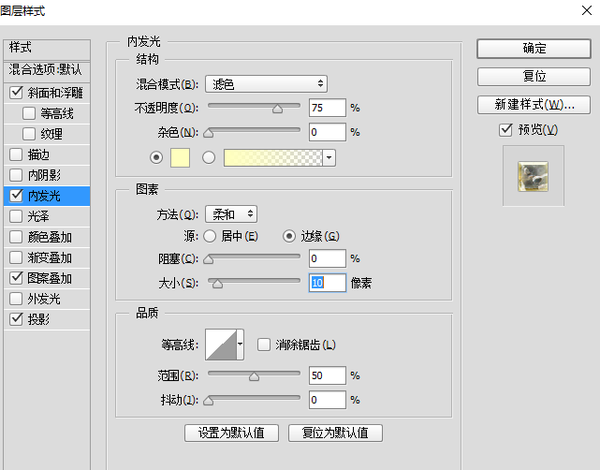Enable the 描边 (Stroke) checkbox
The height and width of the screenshot is (470, 600).
15,154
